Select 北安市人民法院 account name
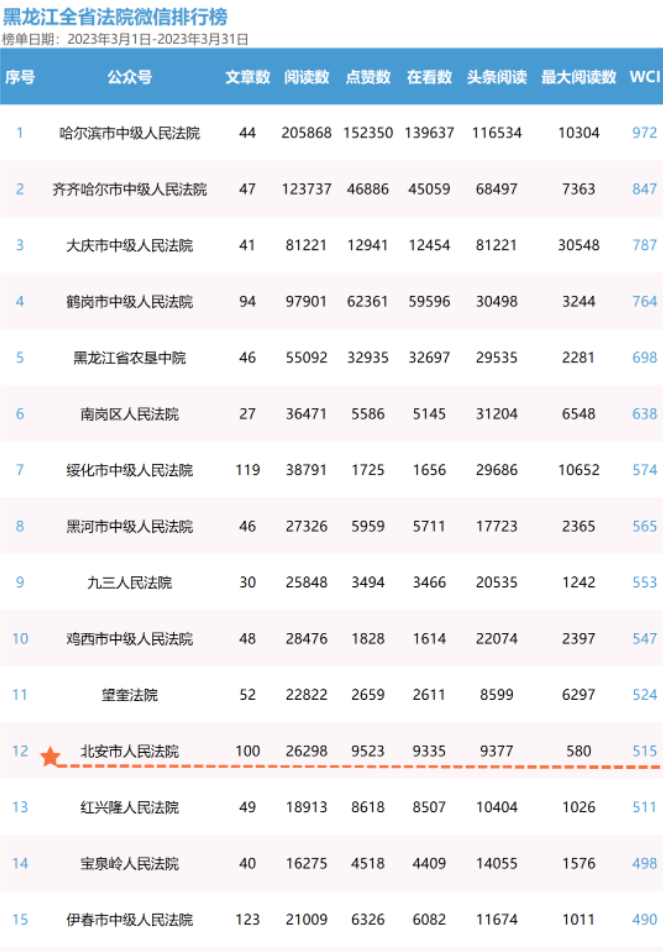Screen dimensions: 663x952 tap(129, 751)
